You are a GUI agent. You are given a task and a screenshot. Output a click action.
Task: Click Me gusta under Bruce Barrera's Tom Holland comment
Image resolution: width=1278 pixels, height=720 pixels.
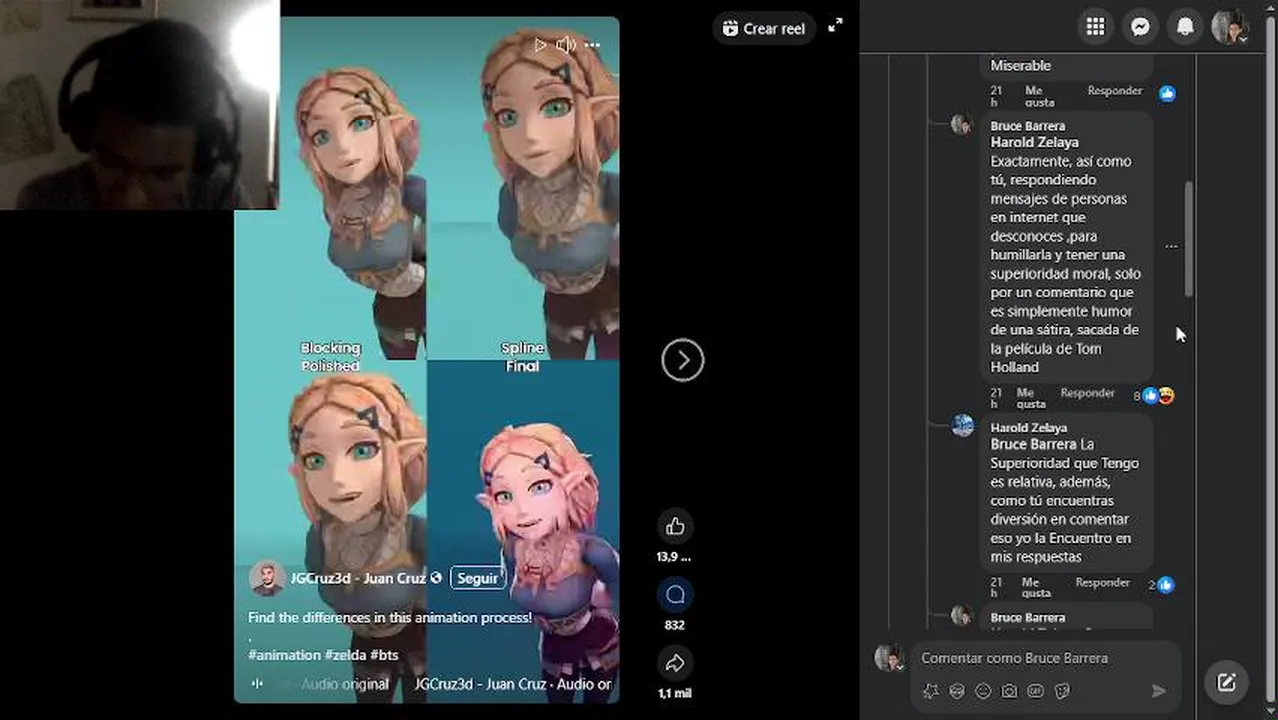(x=1032, y=398)
